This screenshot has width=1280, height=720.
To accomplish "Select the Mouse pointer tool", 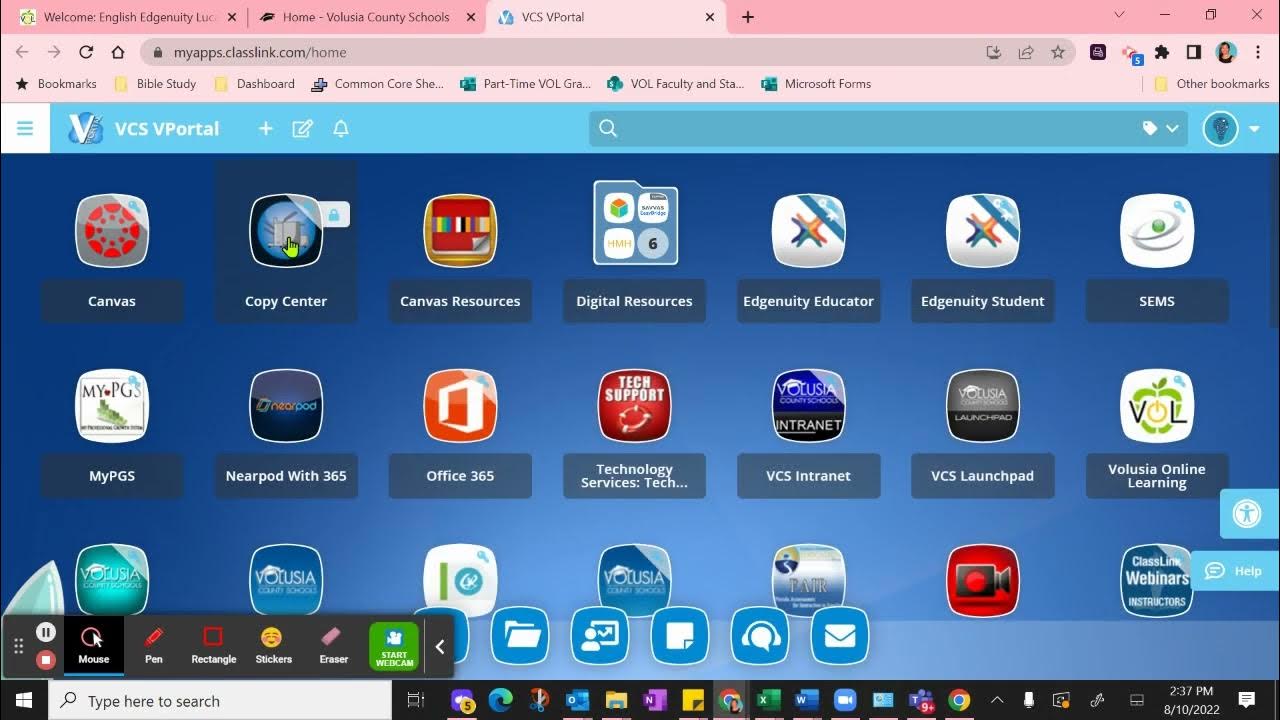I will point(93,645).
